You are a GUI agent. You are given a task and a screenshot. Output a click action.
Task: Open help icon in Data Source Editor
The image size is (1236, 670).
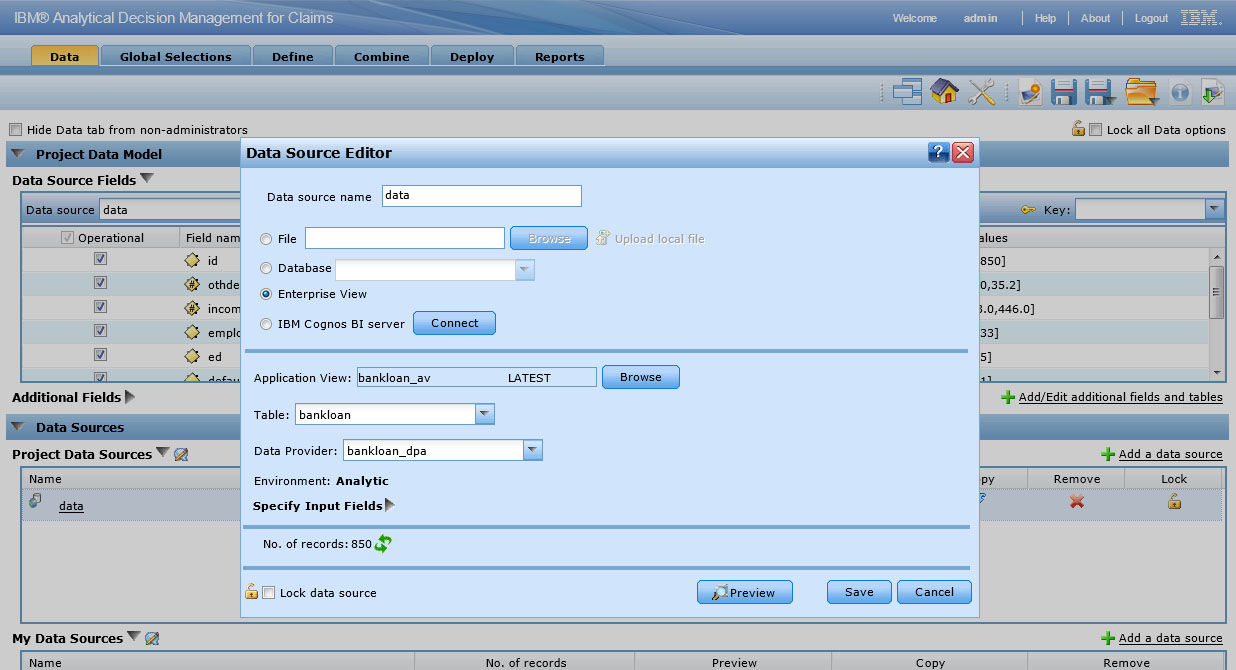click(938, 152)
